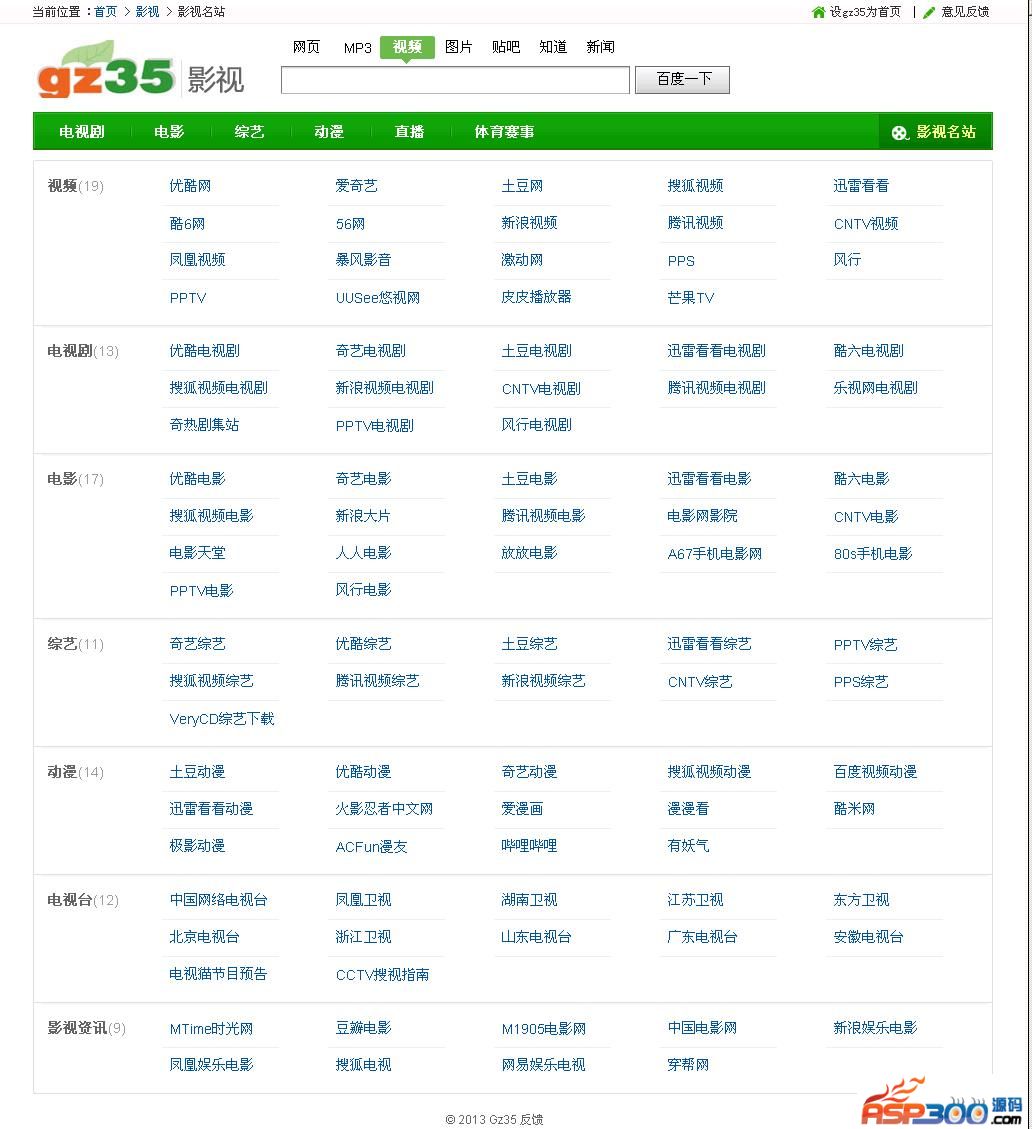
Task: Open the CNTV视频 link
Action: coord(866,223)
